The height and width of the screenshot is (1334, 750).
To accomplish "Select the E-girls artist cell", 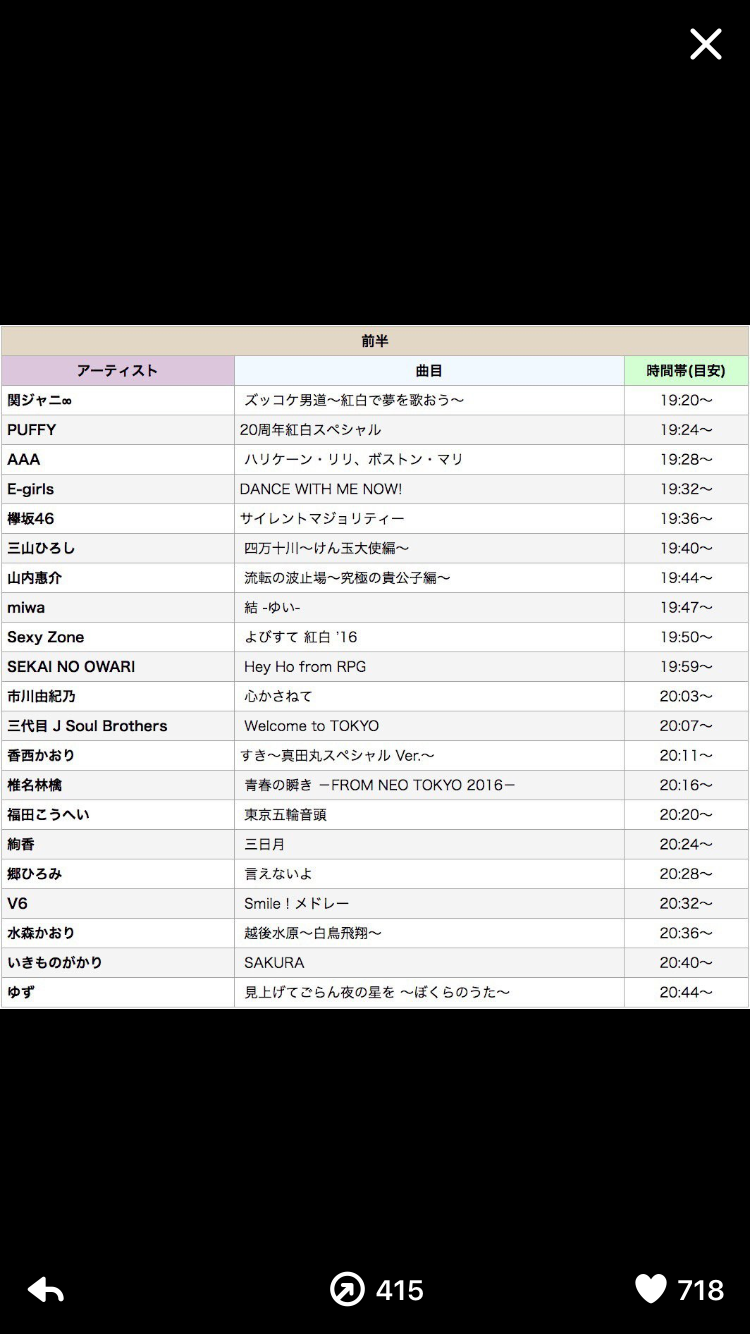I will click(x=118, y=489).
